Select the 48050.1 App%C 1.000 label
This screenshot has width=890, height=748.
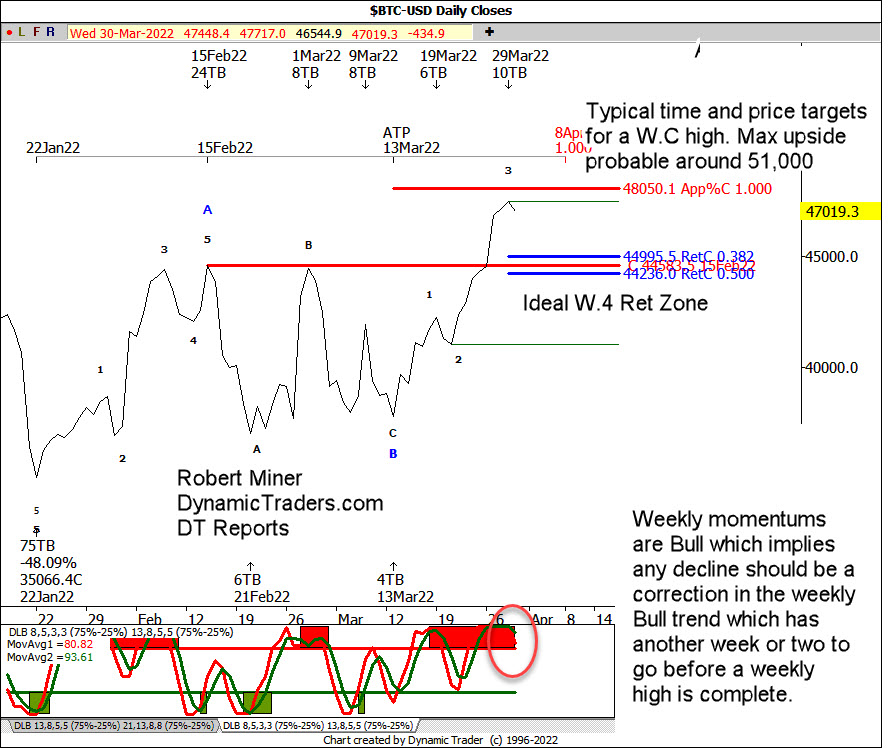697,188
